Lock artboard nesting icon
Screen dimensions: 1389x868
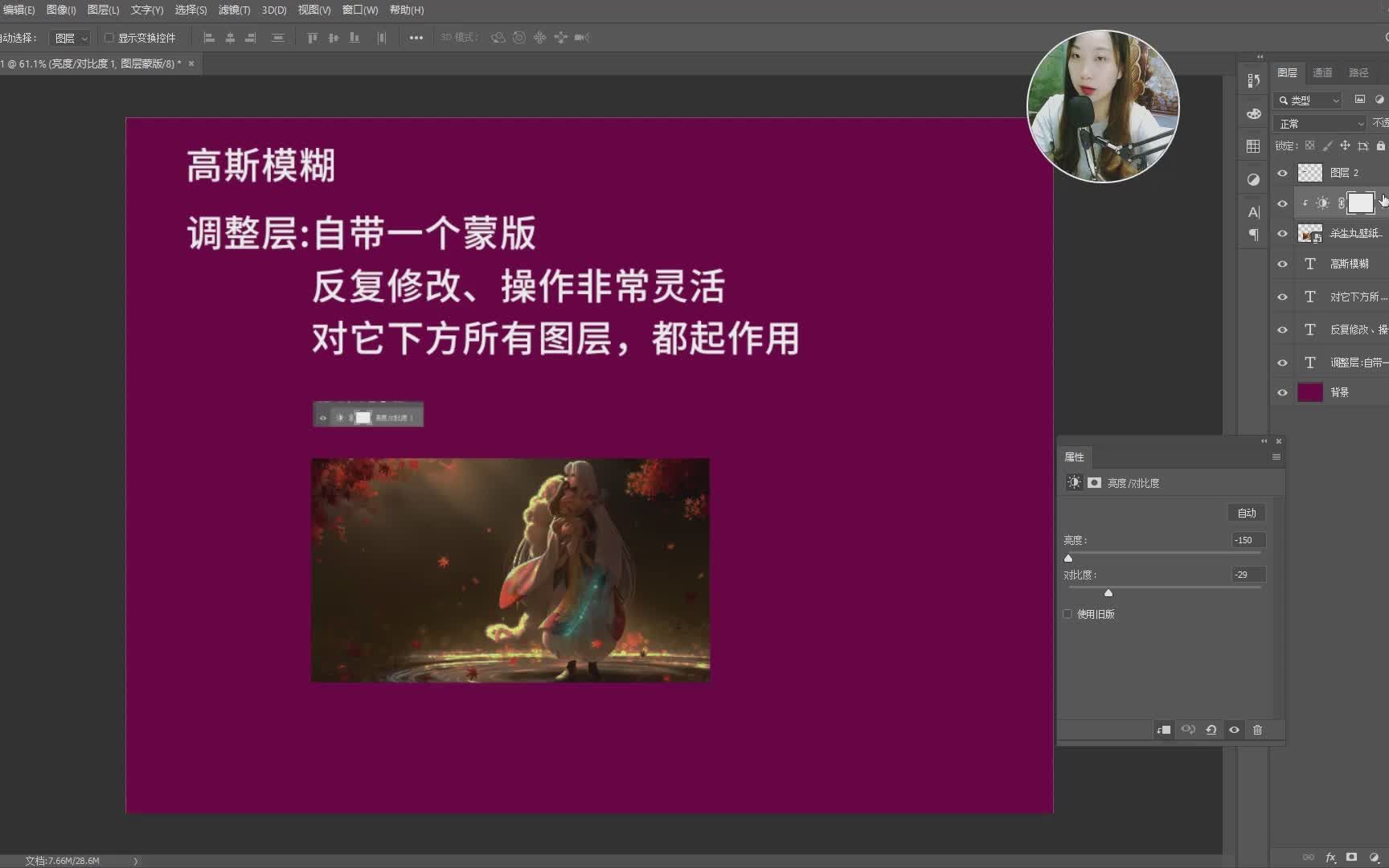pyautogui.click(x=1362, y=145)
